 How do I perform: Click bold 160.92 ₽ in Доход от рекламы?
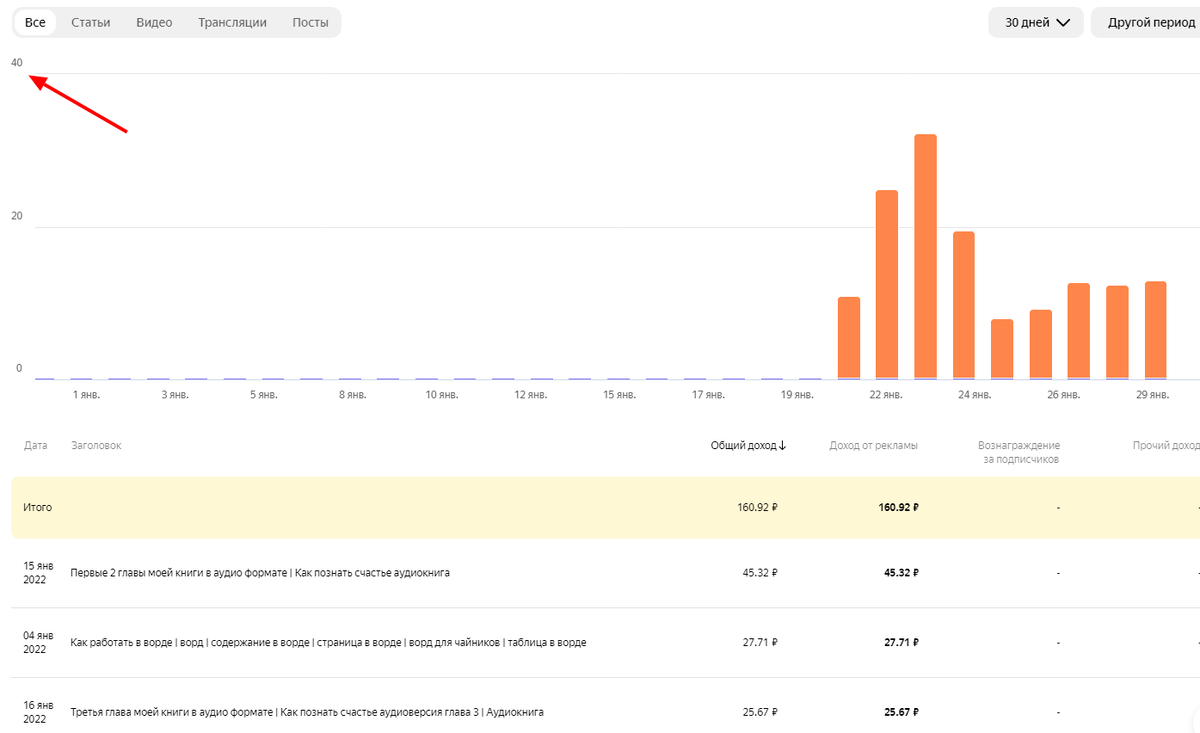(898, 508)
